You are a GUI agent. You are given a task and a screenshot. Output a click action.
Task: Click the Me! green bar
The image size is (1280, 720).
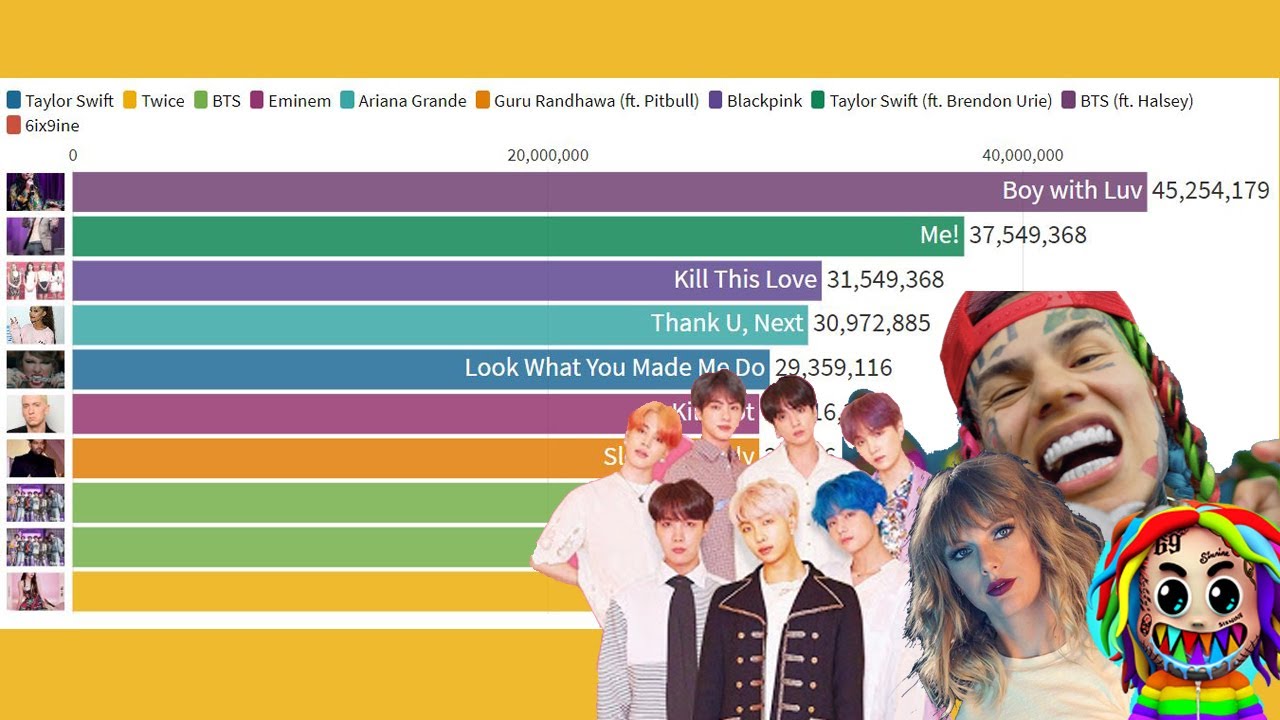point(518,236)
